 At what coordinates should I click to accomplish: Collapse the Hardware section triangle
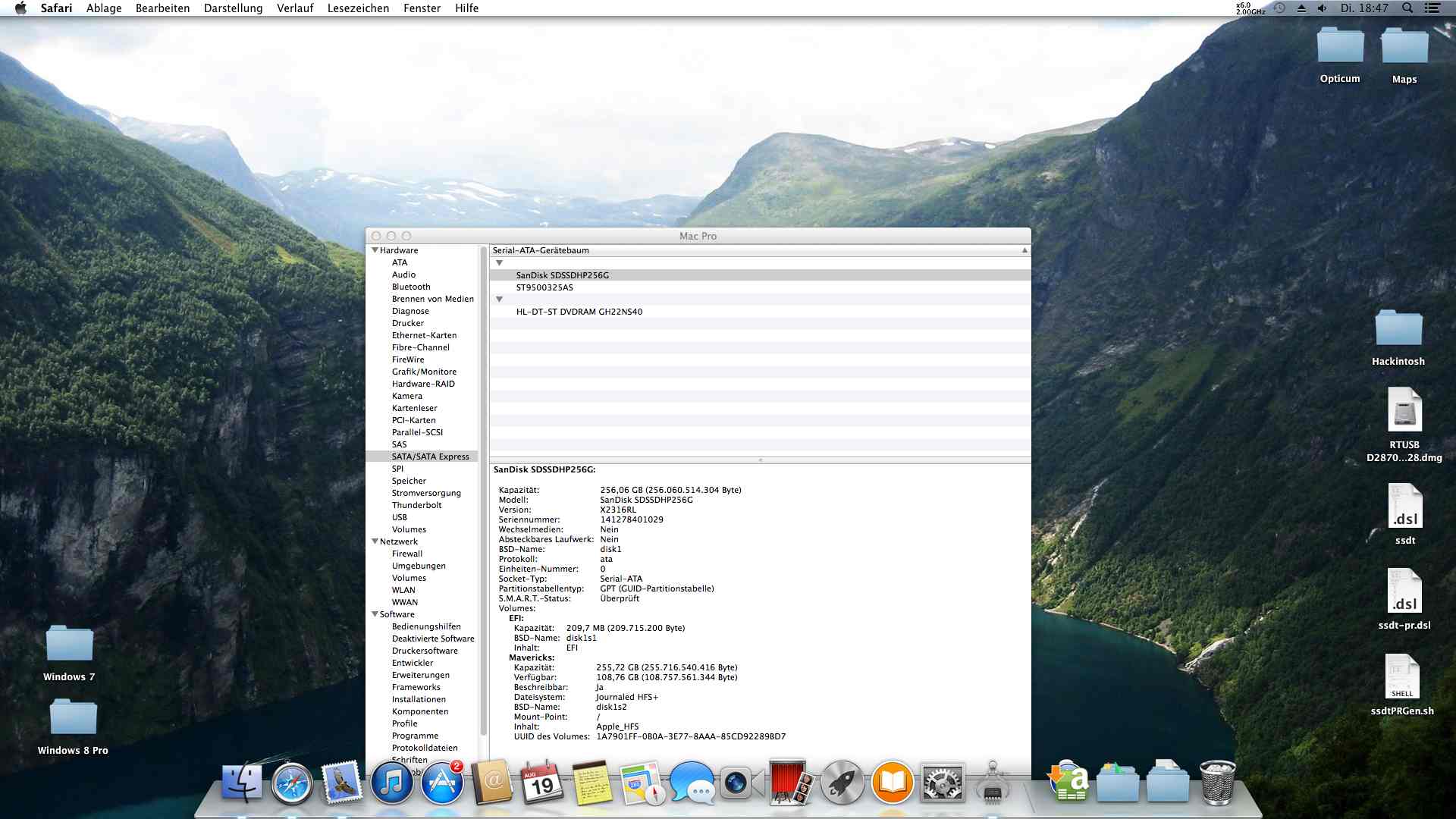point(375,250)
